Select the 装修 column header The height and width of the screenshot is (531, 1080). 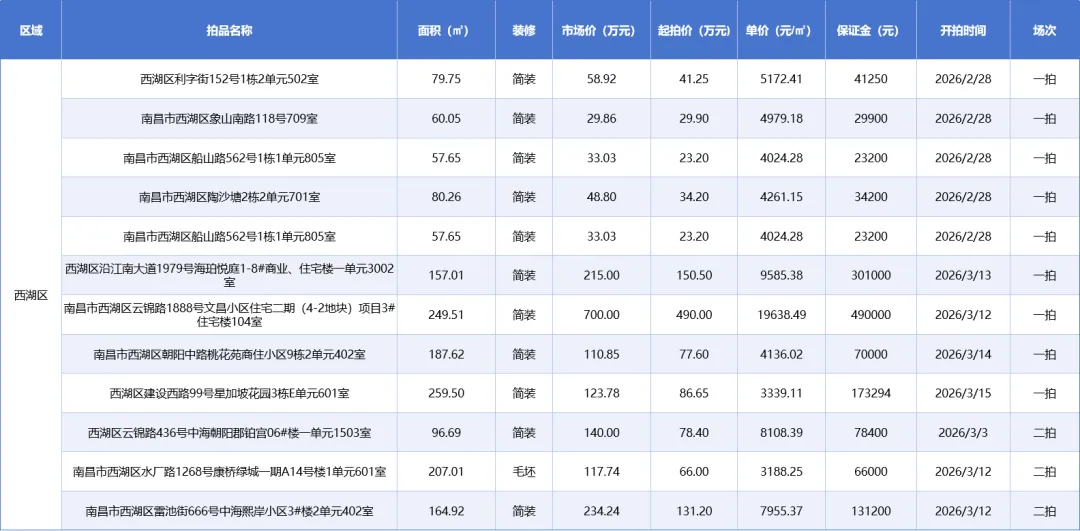[x=523, y=31]
